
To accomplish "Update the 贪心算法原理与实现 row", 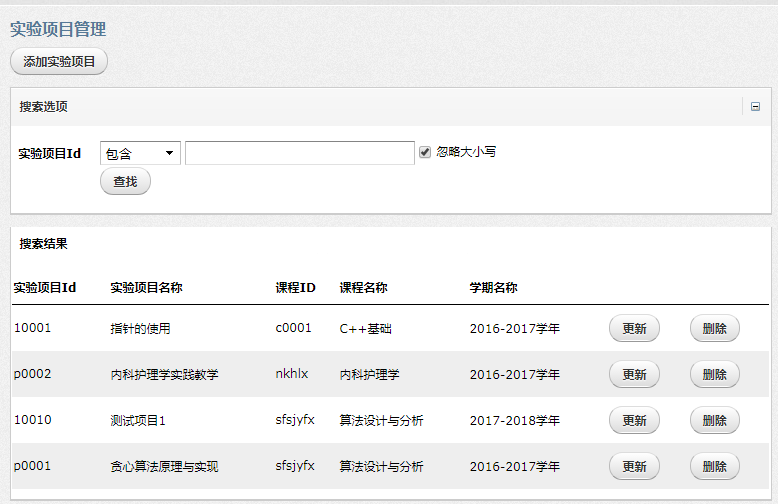I will tap(634, 466).
